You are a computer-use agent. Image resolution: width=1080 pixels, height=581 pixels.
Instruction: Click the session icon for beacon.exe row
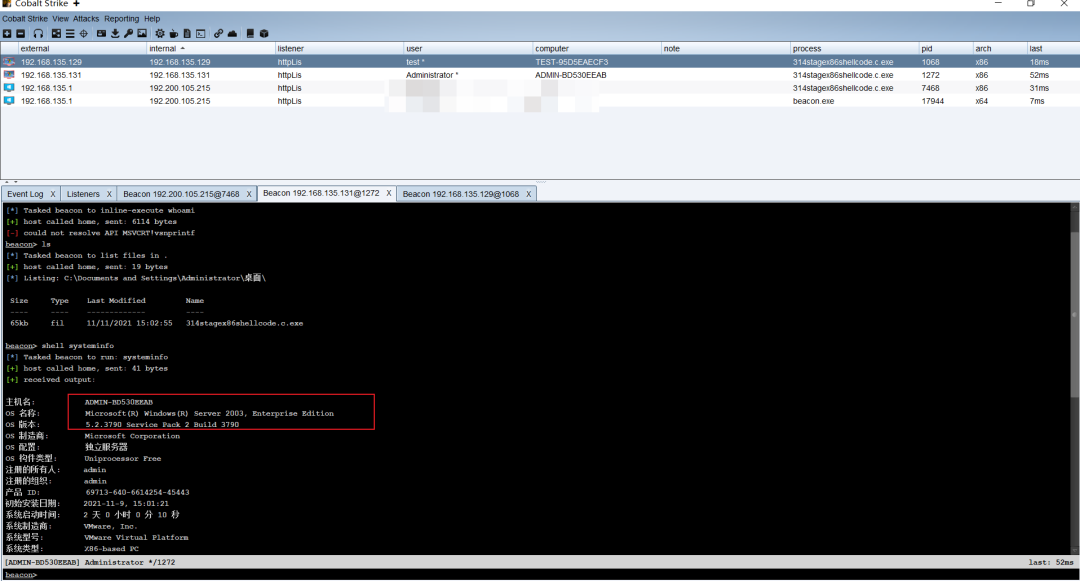(9, 101)
